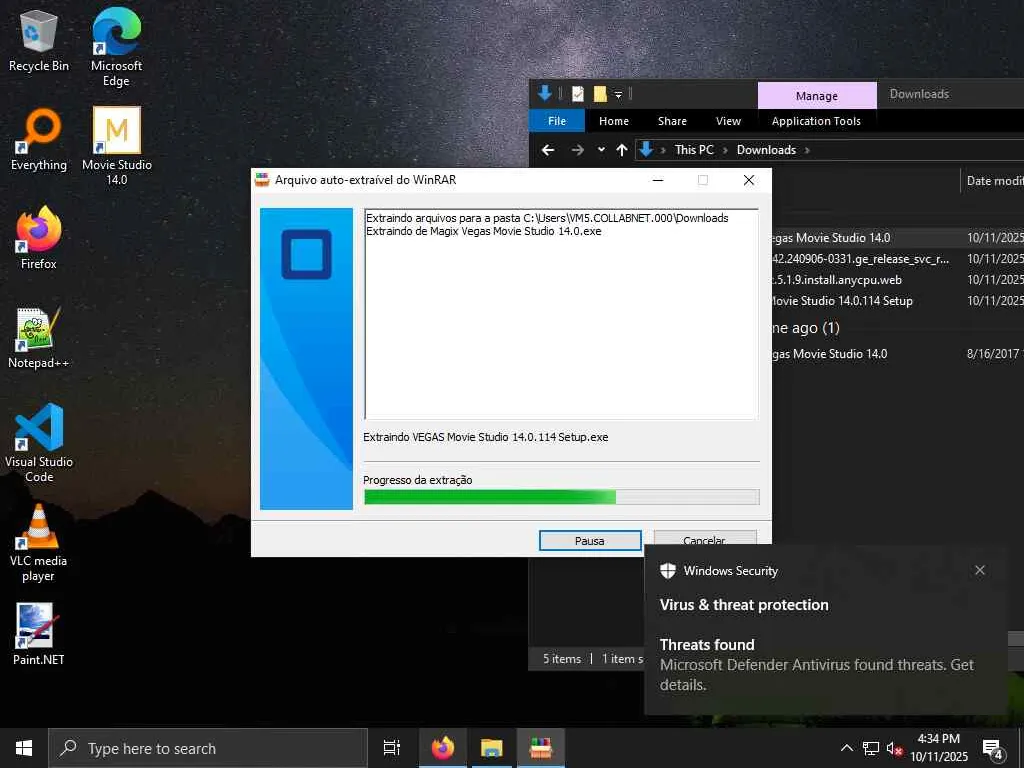Go up one folder level
The width and height of the screenshot is (1024, 768).
tap(621, 150)
